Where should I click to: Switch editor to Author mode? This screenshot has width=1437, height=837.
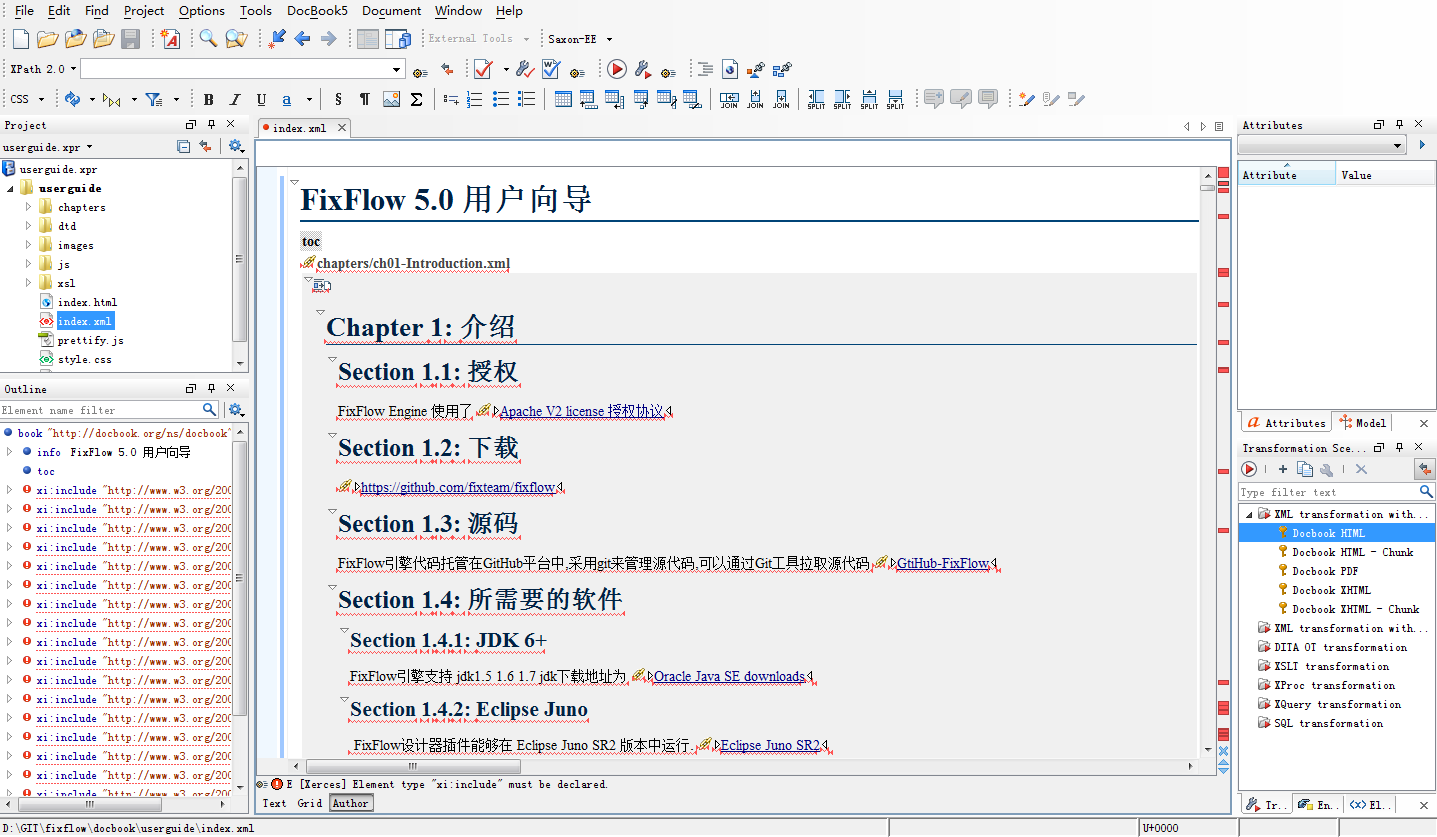(x=350, y=803)
